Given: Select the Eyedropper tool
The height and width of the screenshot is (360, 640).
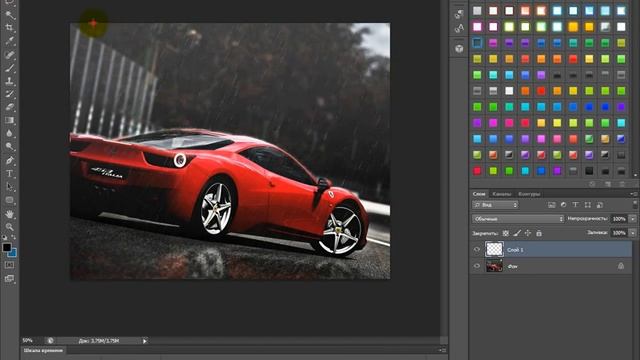Looking at the screenshot, I should coord(10,41).
